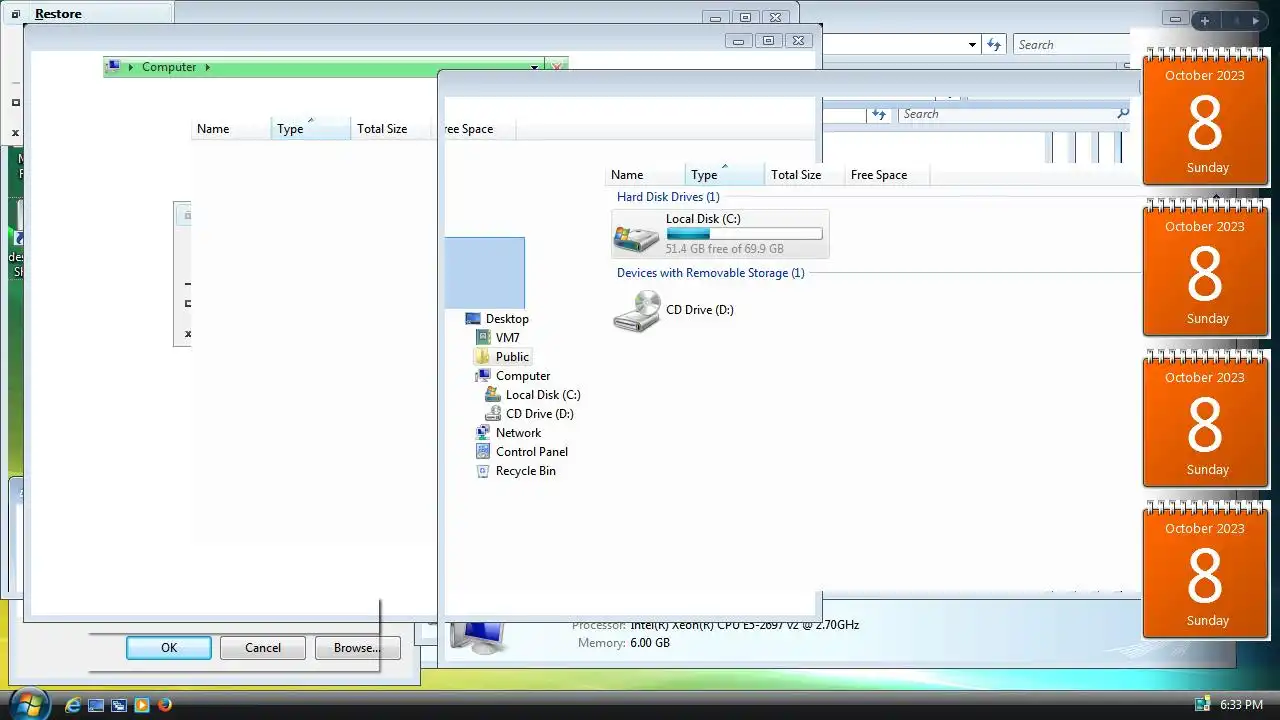The image size is (1280, 720).
Task: Expand the arrow after the Computer breadcrumb
Action: [207, 67]
